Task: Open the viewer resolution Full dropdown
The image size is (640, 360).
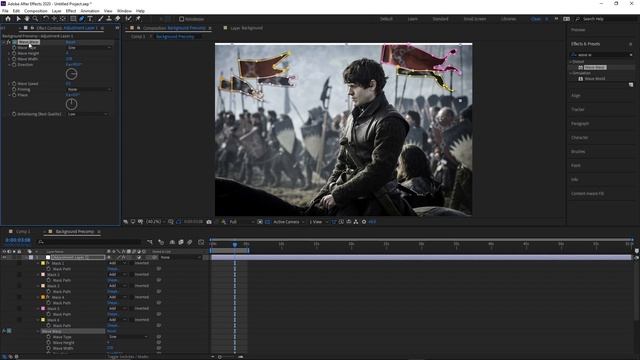Action: tap(240, 222)
